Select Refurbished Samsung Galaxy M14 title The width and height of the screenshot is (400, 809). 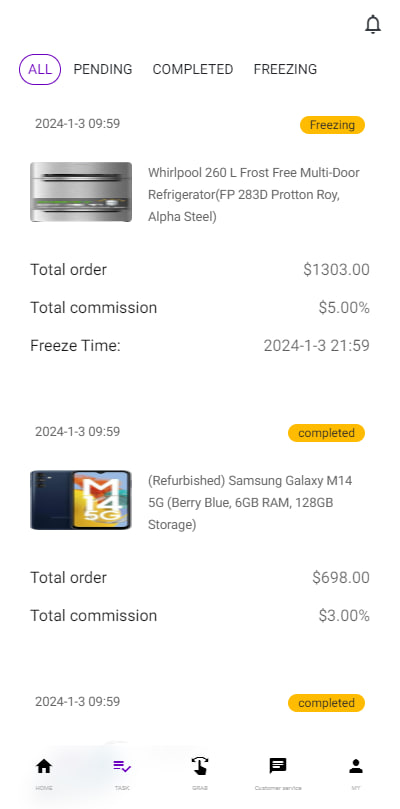coord(250,503)
